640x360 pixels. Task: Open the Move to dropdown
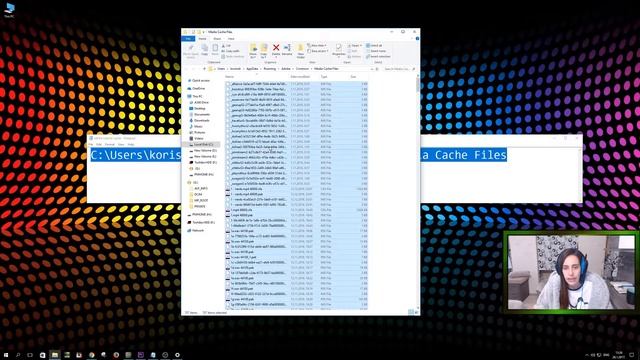[x=253, y=51]
